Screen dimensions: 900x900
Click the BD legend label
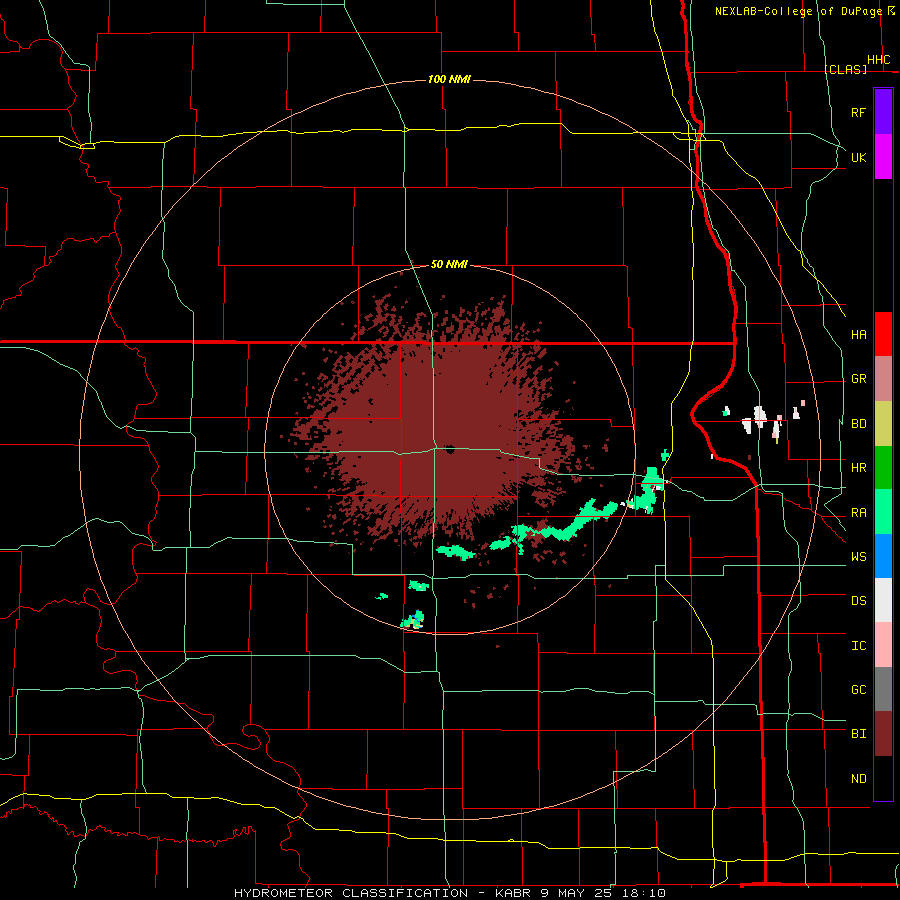858,424
